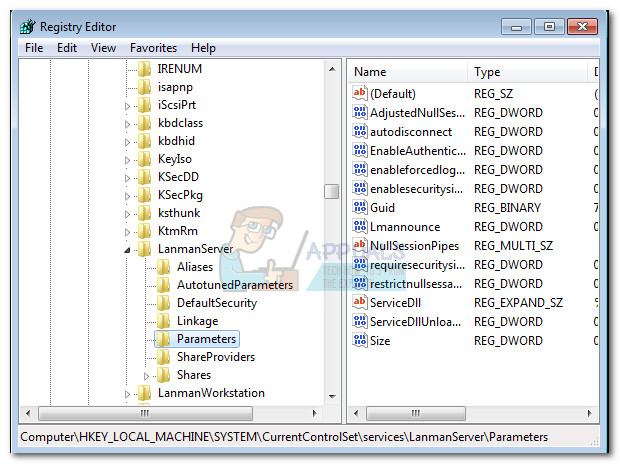Image resolution: width=620 pixels, height=464 pixels.
Task: Expand the kbdhid key
Action: point(127,142)
